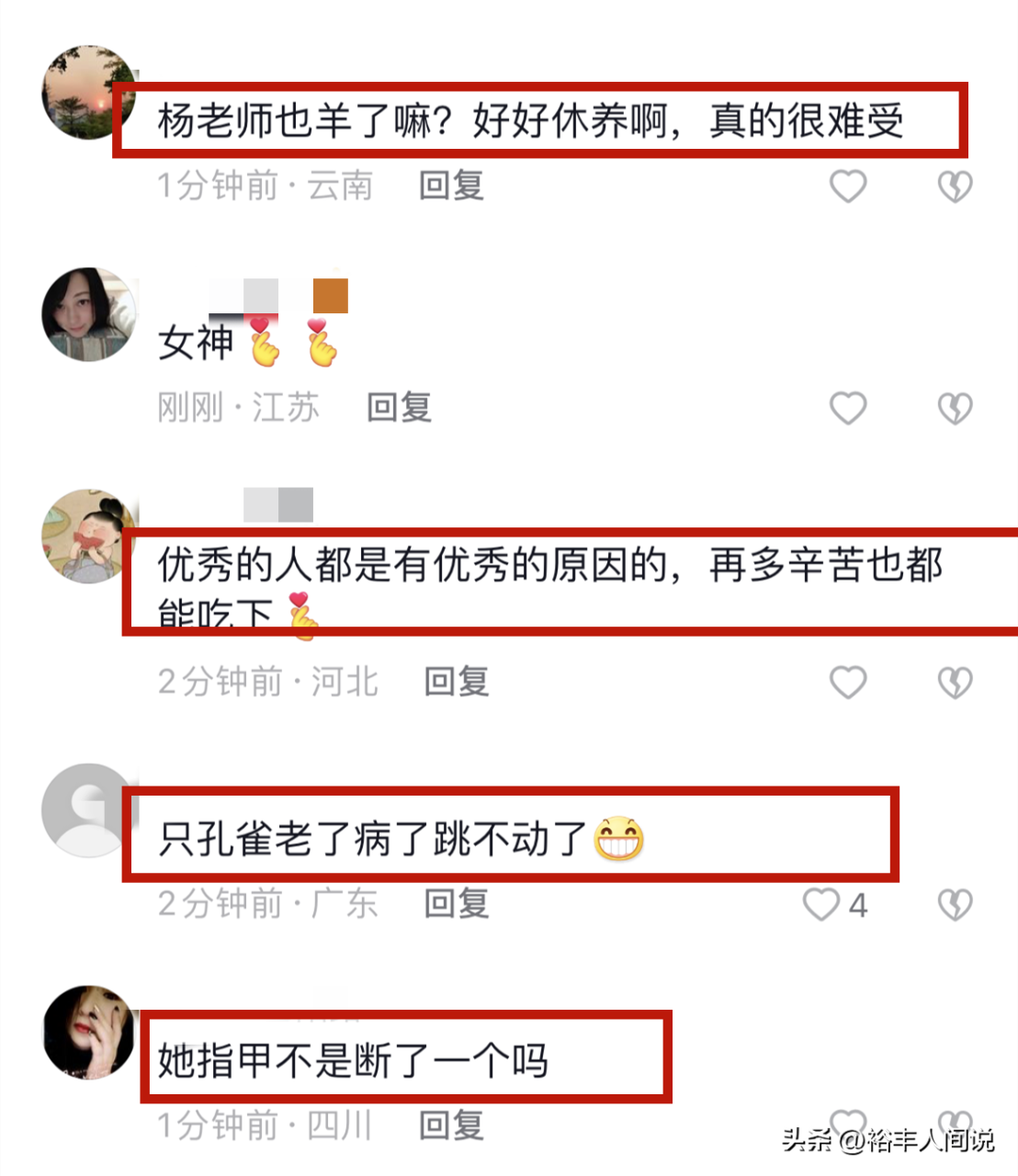Dislike the Guangdong peacock comment

coord(956,905)
